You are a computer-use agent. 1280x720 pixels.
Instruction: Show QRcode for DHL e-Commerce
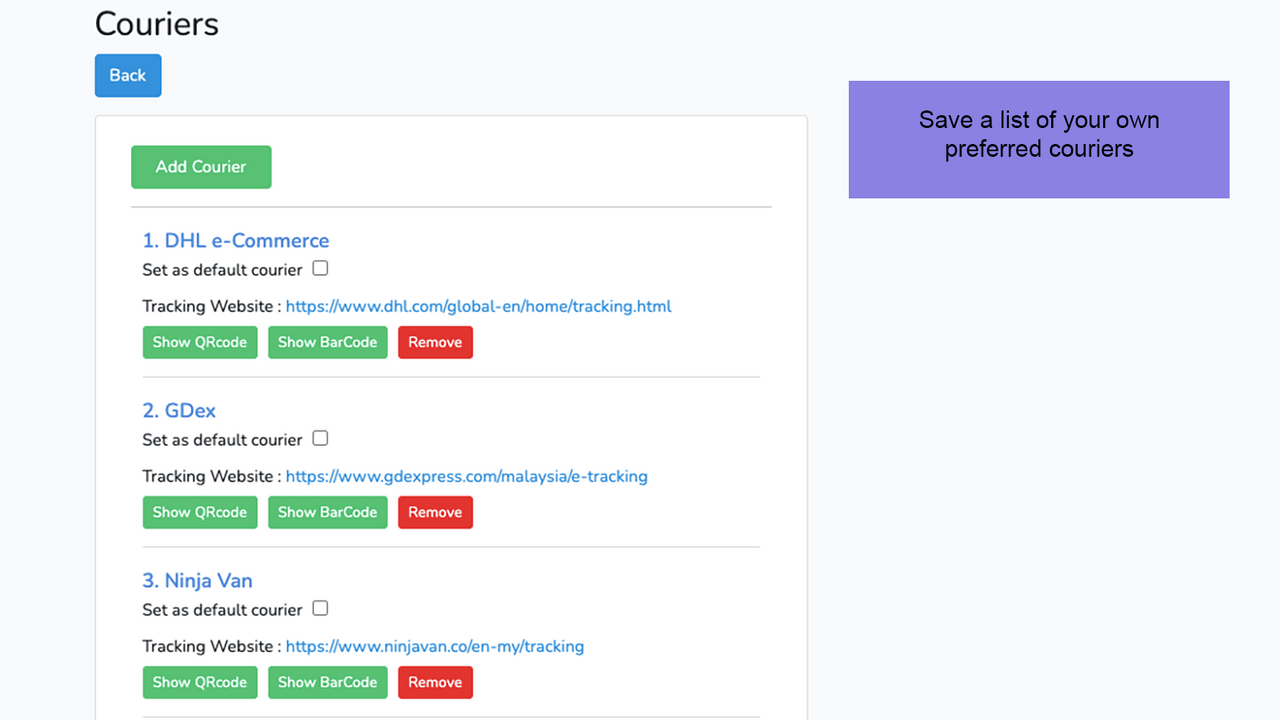[200, 342]
